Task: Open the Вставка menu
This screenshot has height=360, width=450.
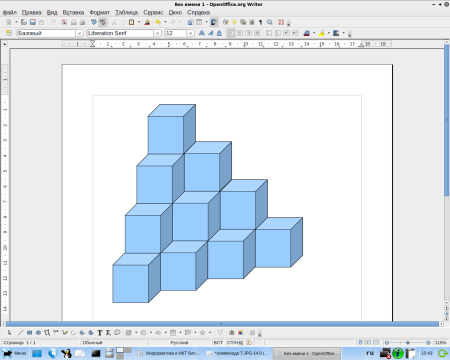Action: [x=73, y=12]
